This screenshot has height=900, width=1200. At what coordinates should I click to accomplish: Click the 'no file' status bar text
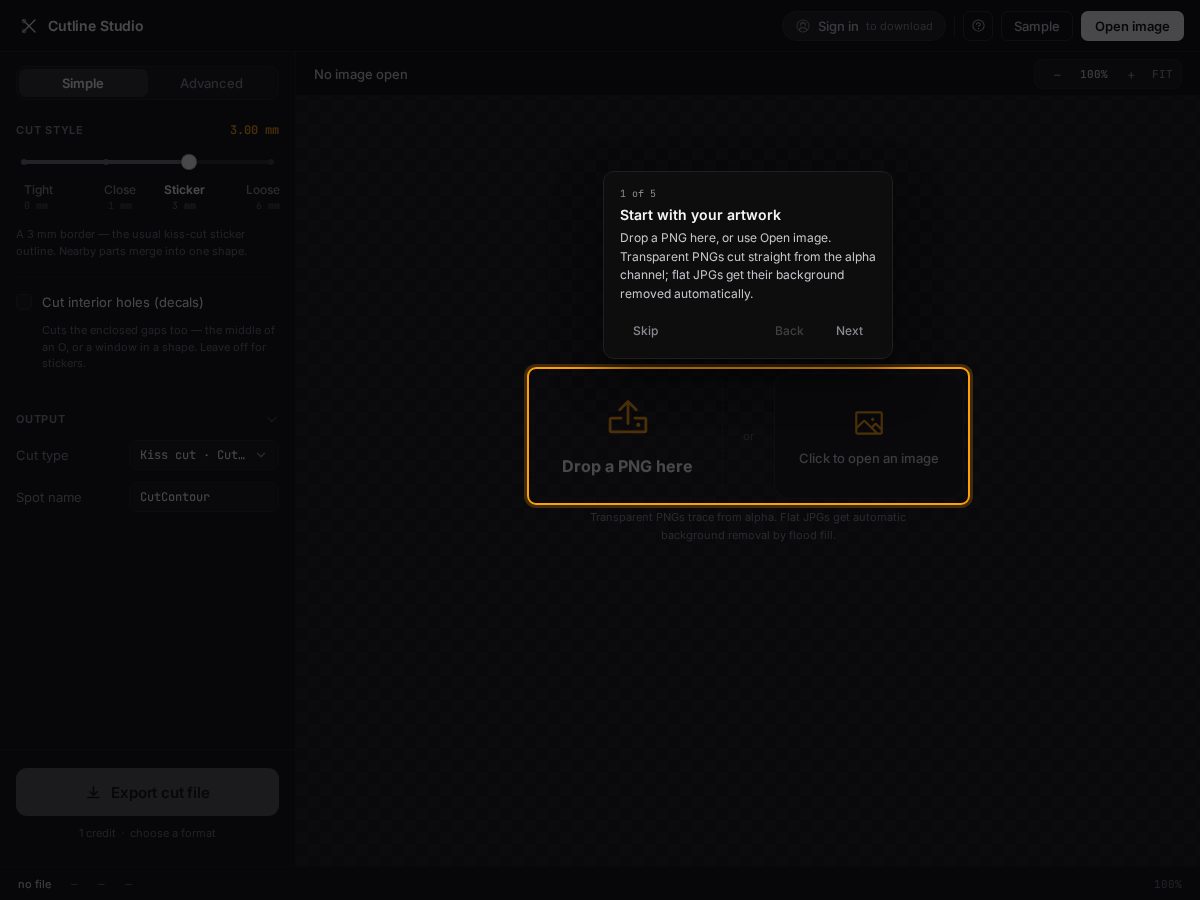pos(35,884)
